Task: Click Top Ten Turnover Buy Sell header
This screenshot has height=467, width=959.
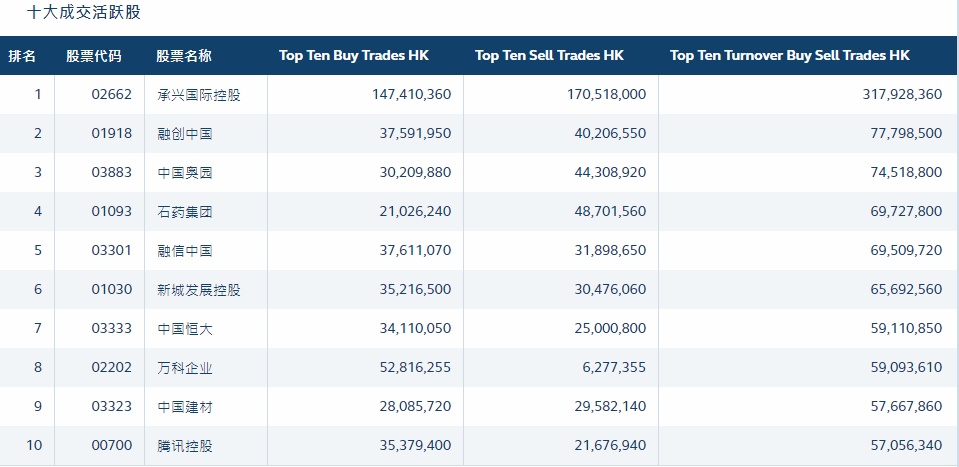Action: [x=789, y=56]
